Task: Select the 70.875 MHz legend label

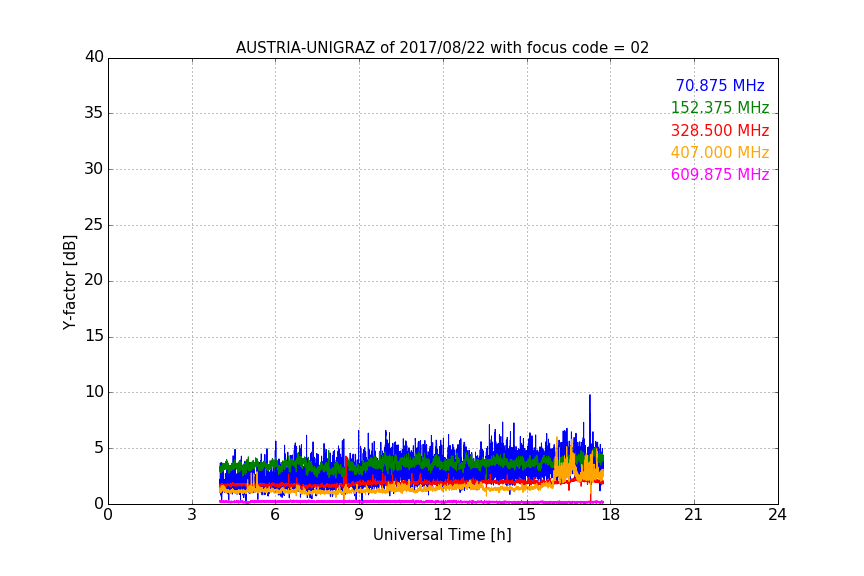Action: tap(720, 85)
